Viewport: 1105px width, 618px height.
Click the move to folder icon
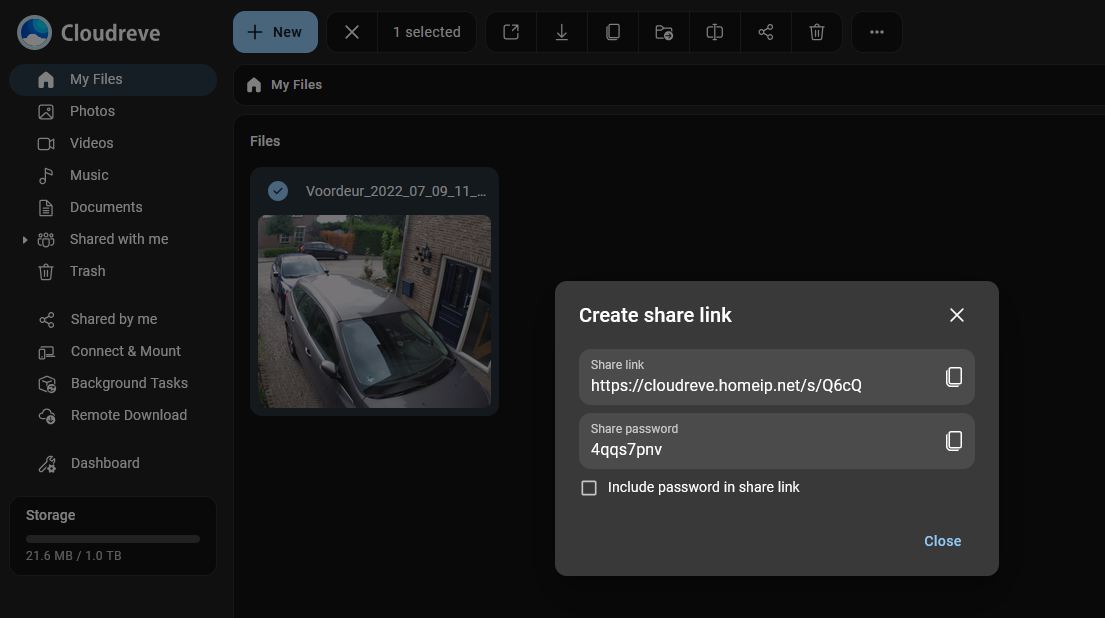pos(664,32)
